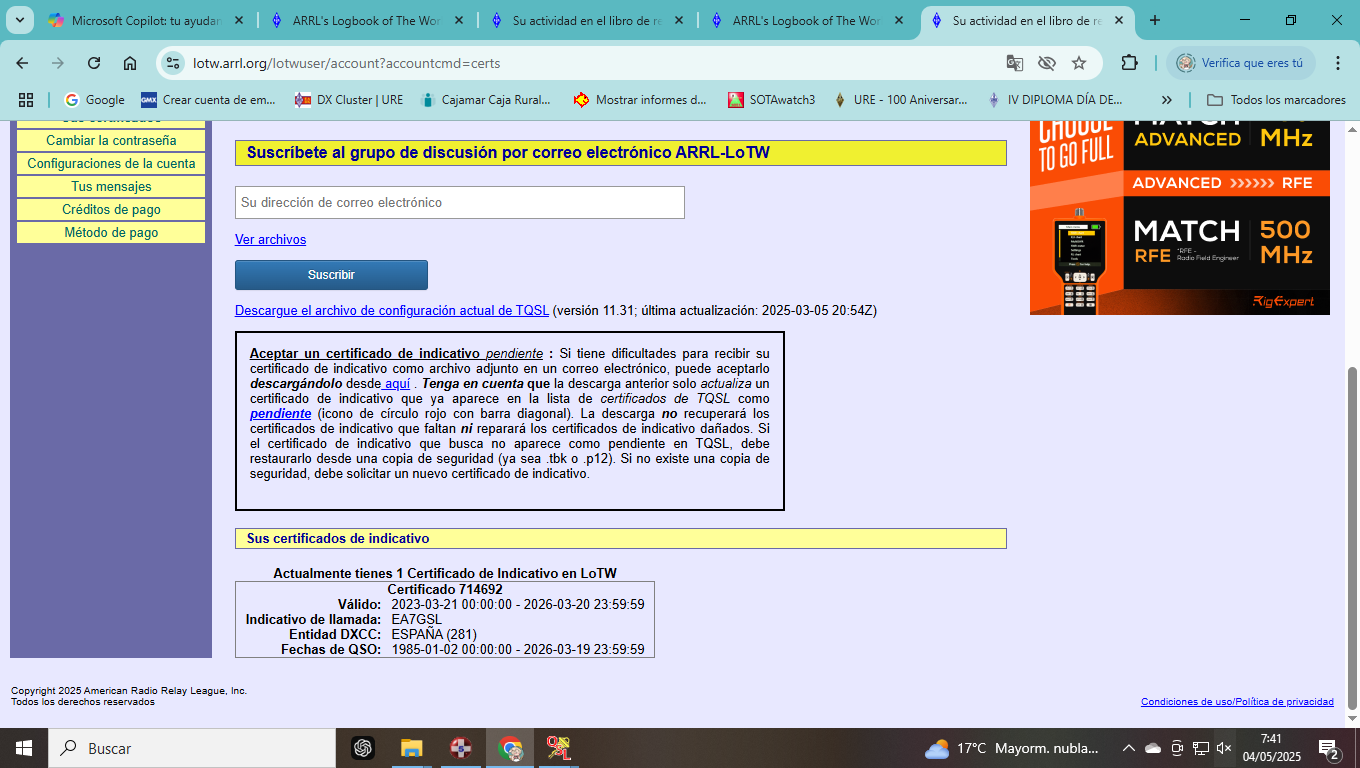This screenshot has height=768, width=1360.
Task: Click the Verifica que eres tú button
Action: tap(1241, 63)
